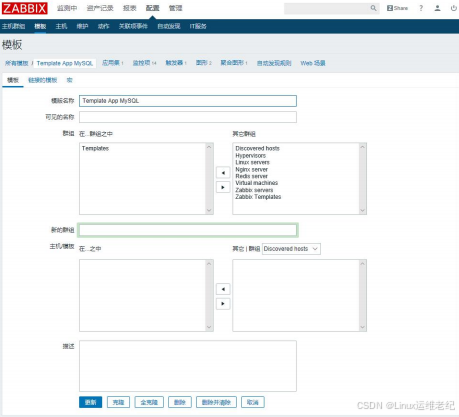The width and height of the screenshot is (459, 417).
Task: Select 'Virtual machines' in Other groups list
Action: [256, 183]
